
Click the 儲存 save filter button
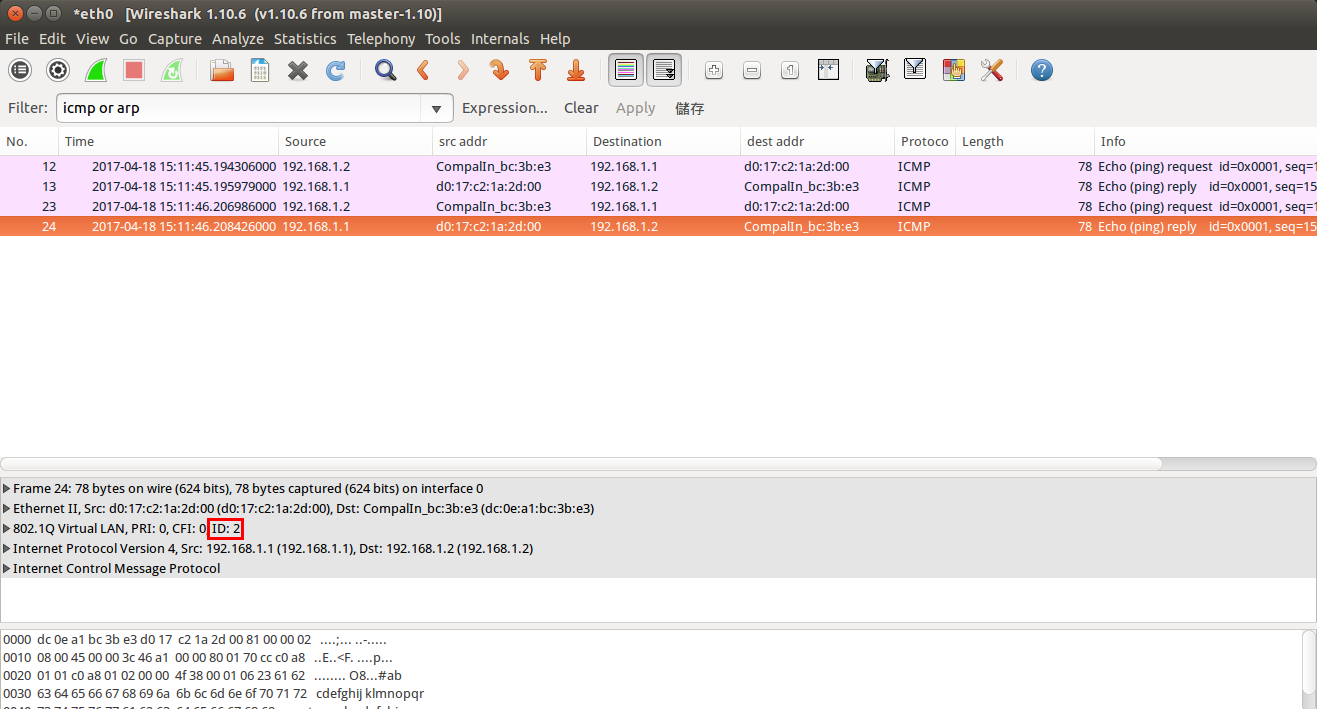[x=690, y=108]
